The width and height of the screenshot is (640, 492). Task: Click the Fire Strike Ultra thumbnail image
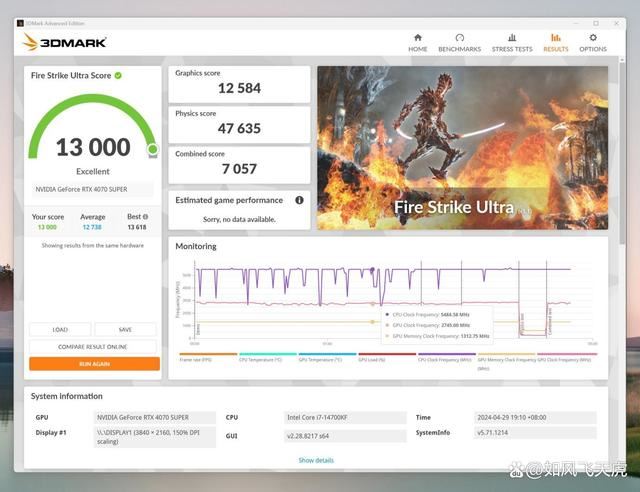pos(462,148)
